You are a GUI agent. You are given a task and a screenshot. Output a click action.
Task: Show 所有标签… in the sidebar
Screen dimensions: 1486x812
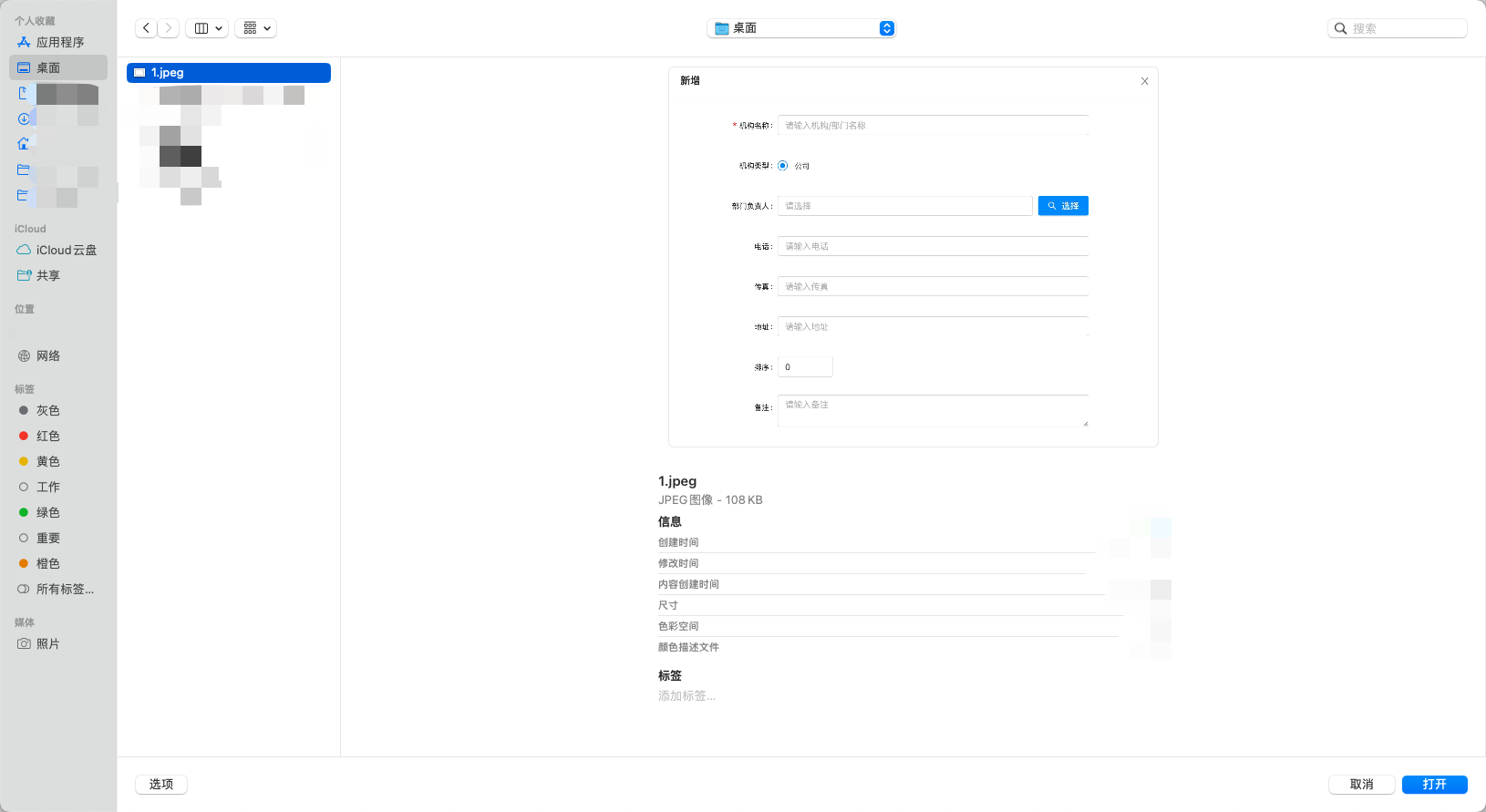[58, 589]
